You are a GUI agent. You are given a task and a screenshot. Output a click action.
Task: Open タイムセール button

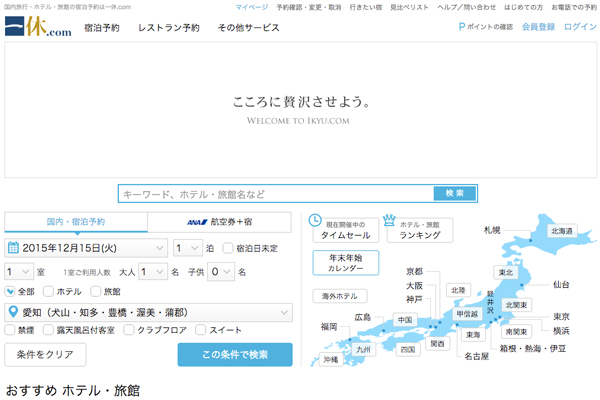click(346, 230)
